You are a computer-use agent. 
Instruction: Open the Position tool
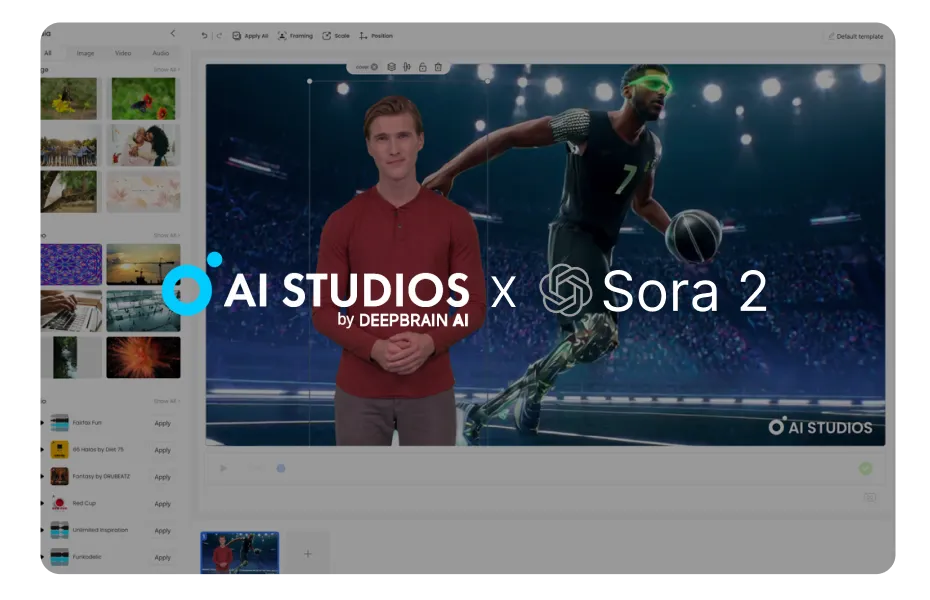click(x=376, y=36)
